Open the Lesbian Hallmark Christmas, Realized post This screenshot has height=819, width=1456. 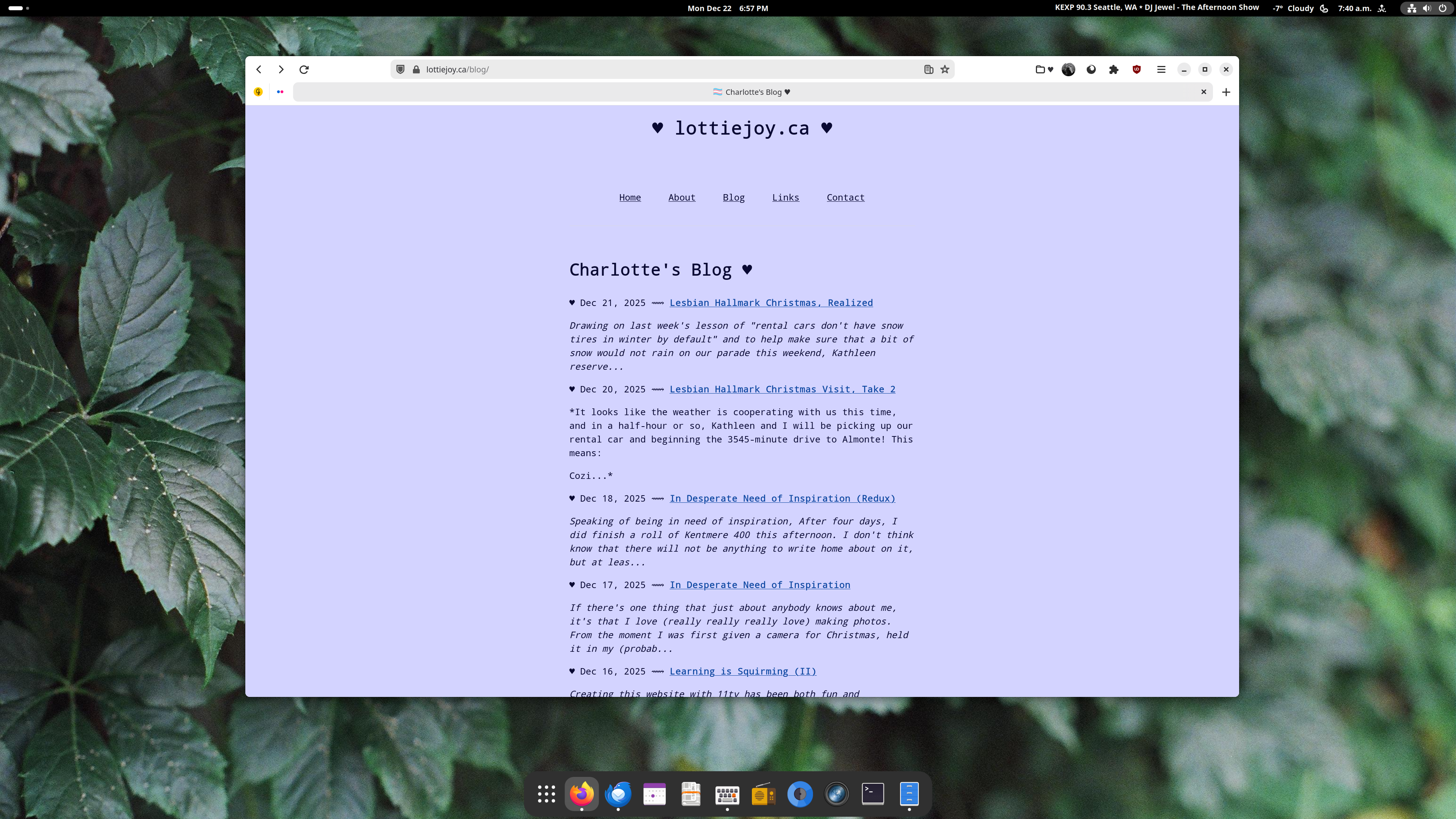(x=771, y=303)
